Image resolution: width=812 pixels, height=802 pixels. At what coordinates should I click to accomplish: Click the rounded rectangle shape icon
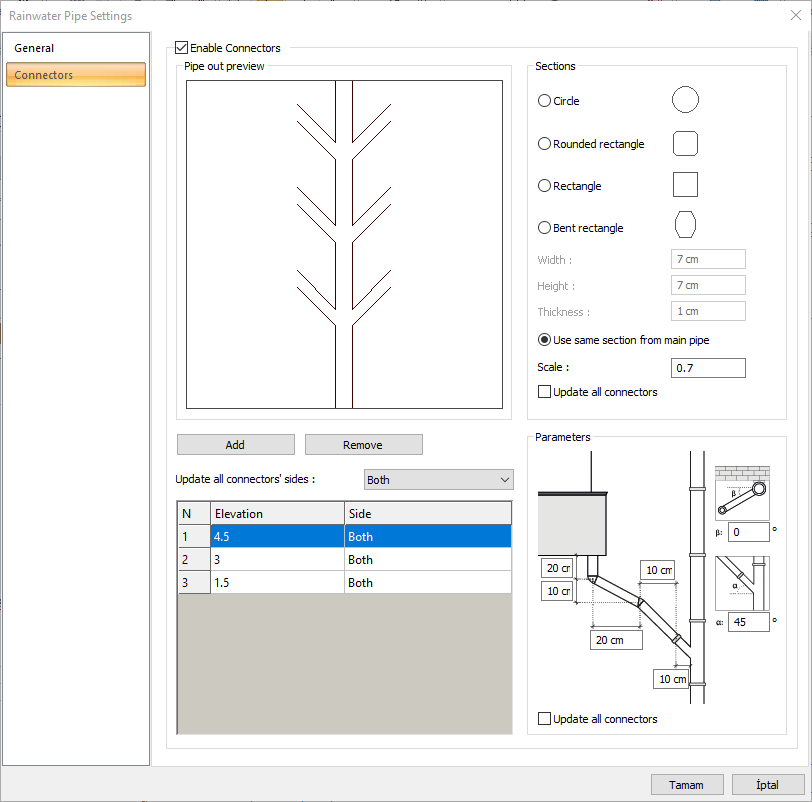[x=685, y=144]
